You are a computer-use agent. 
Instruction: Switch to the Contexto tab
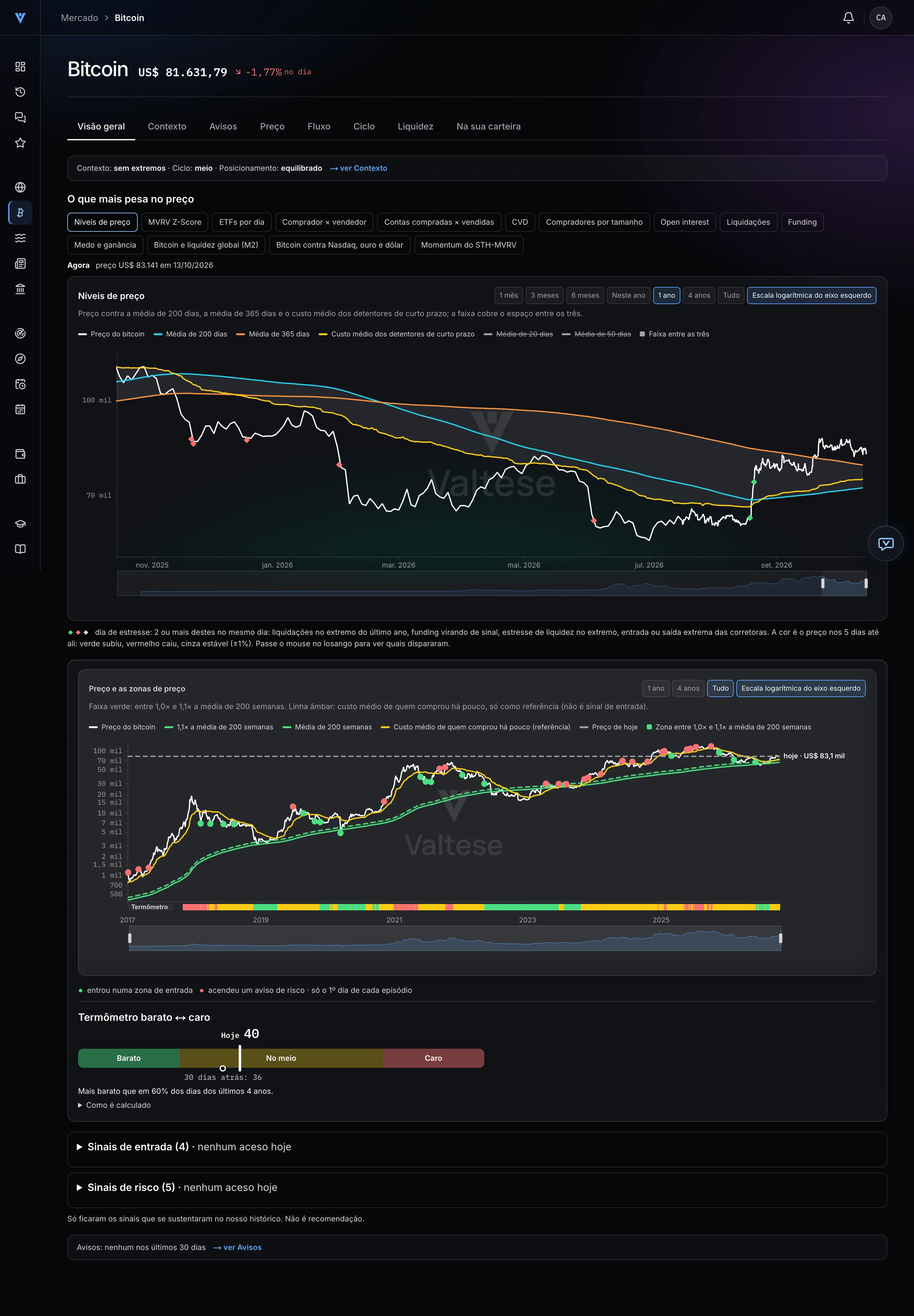tap(167, 127)
